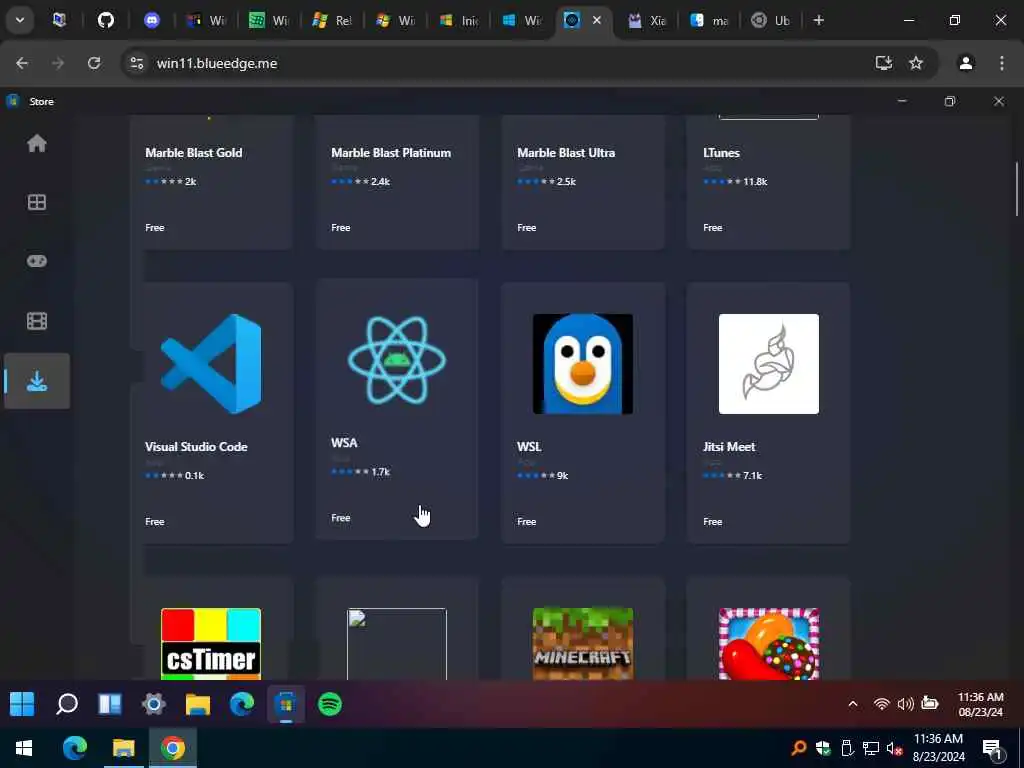Click Chrome on the host taskbar
This screenshot has width=1024, height=768.
[173, 748]
